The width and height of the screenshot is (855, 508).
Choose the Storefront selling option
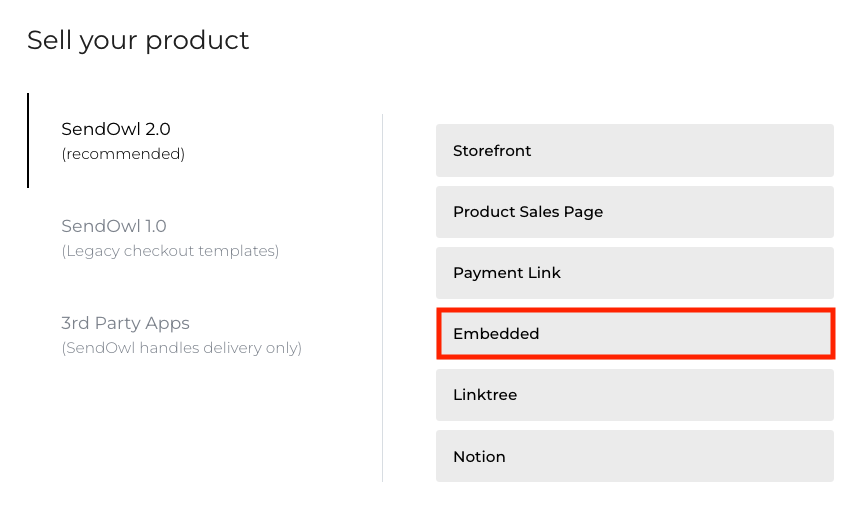tap(492, 151)
